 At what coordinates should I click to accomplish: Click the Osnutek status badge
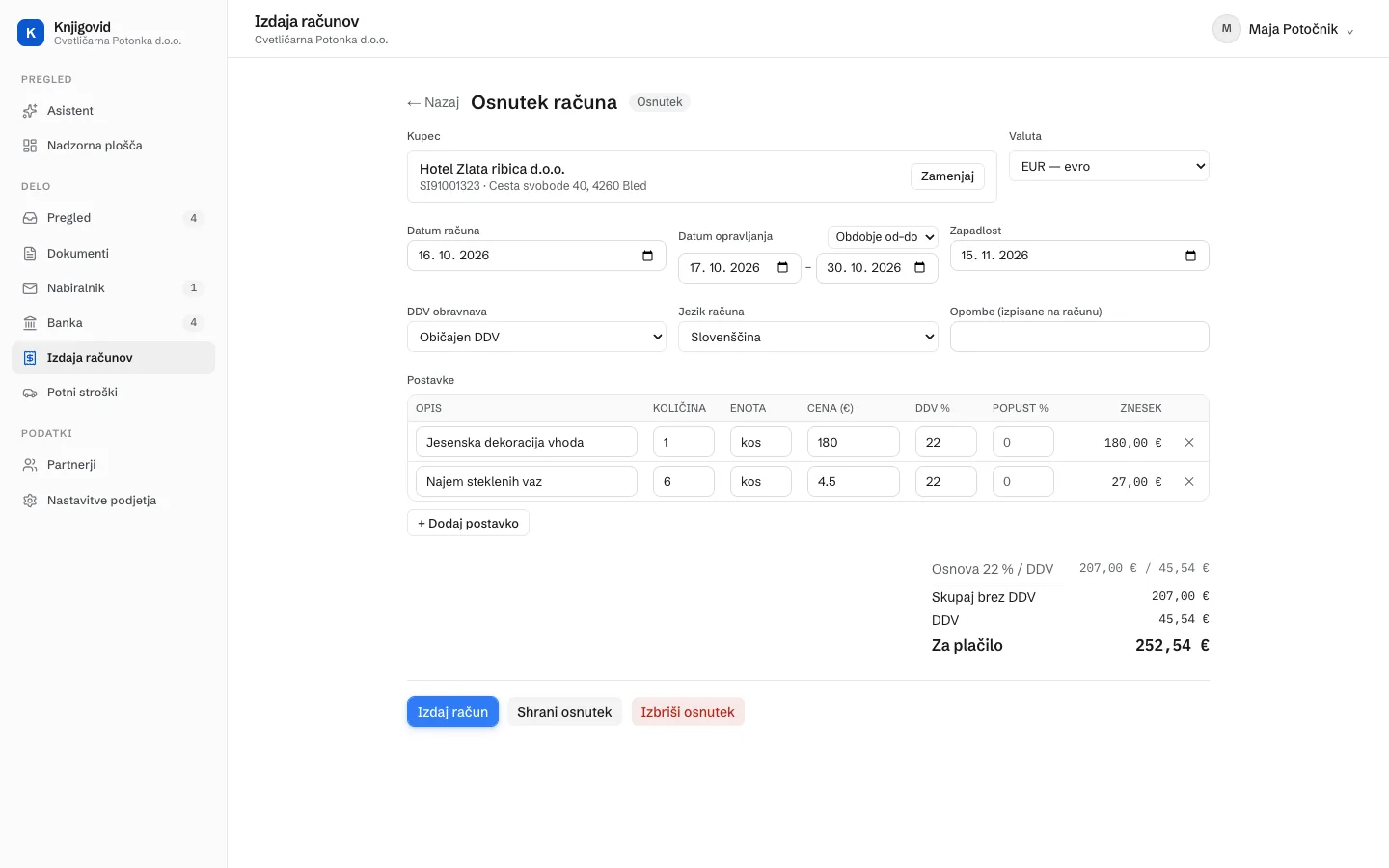point(660,102)
